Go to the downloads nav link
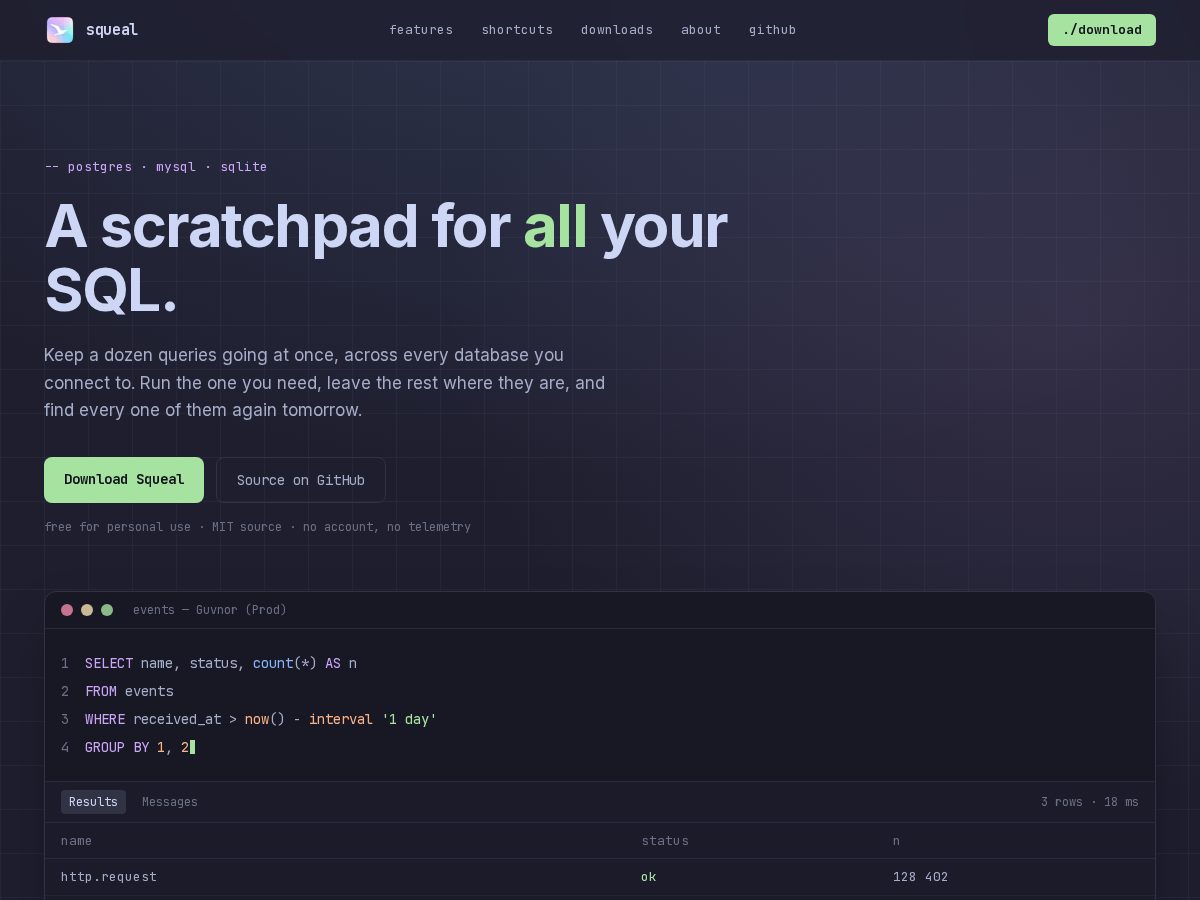 (617, 30)
